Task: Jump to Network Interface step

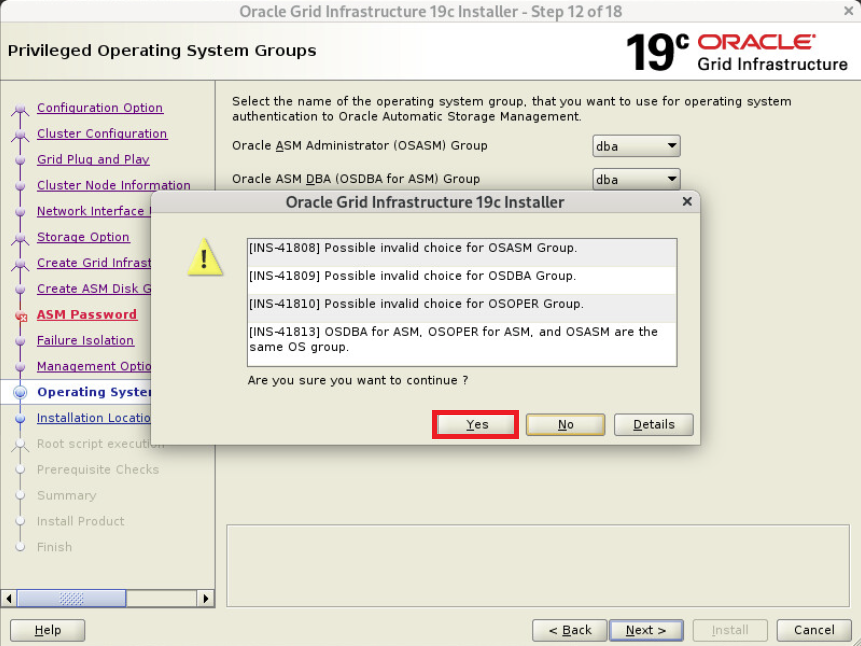Action: [93, 211]
